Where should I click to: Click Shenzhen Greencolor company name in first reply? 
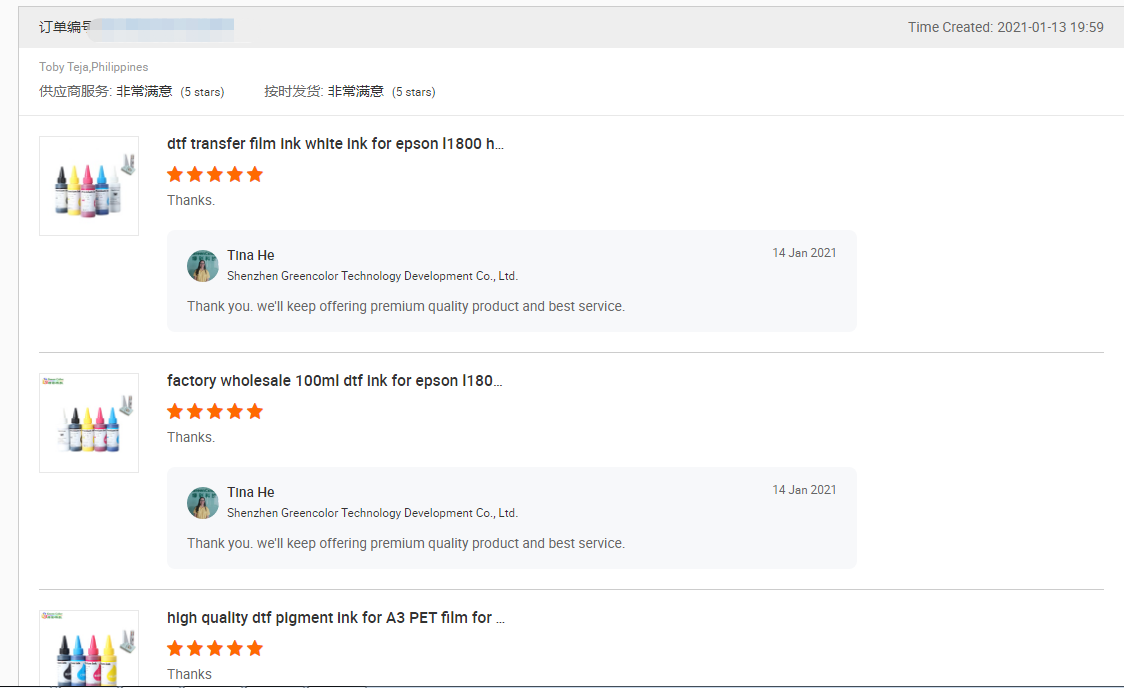[372, 276]
